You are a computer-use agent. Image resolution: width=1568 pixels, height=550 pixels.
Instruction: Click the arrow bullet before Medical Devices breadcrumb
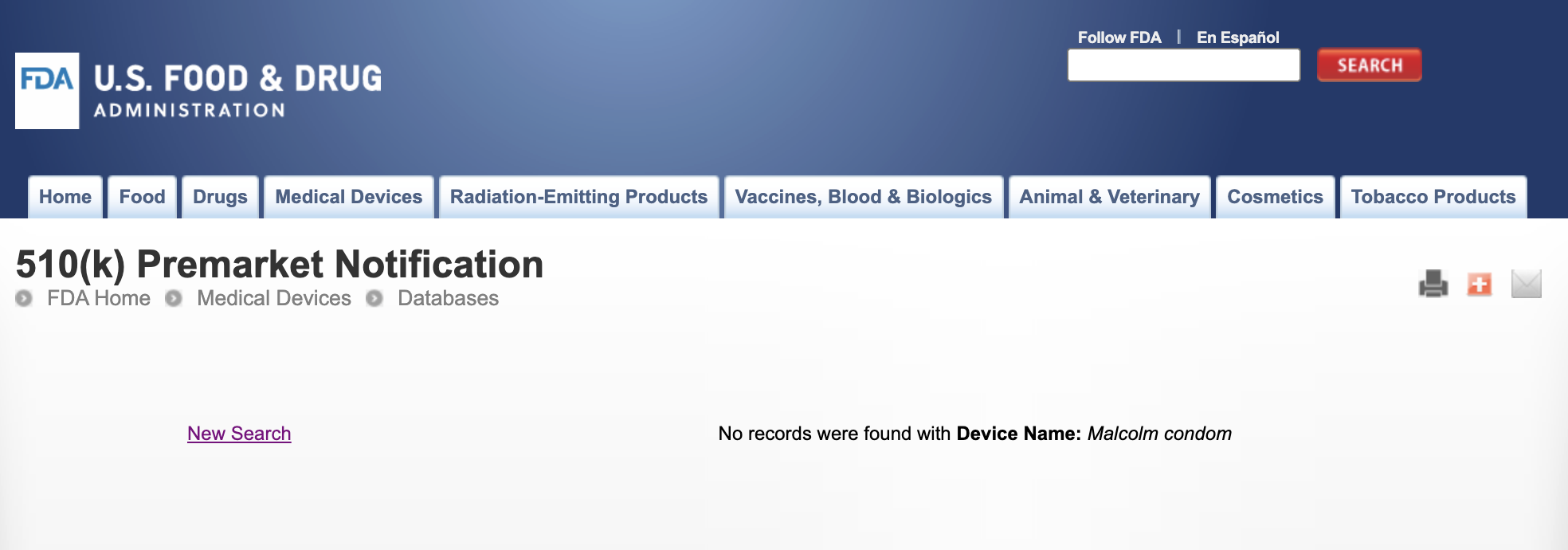coord(174,298)
